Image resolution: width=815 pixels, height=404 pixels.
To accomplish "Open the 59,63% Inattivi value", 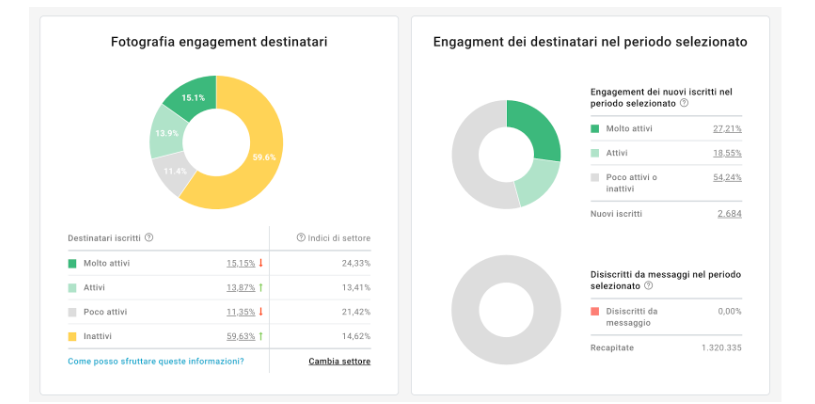I will pos(240,337).
